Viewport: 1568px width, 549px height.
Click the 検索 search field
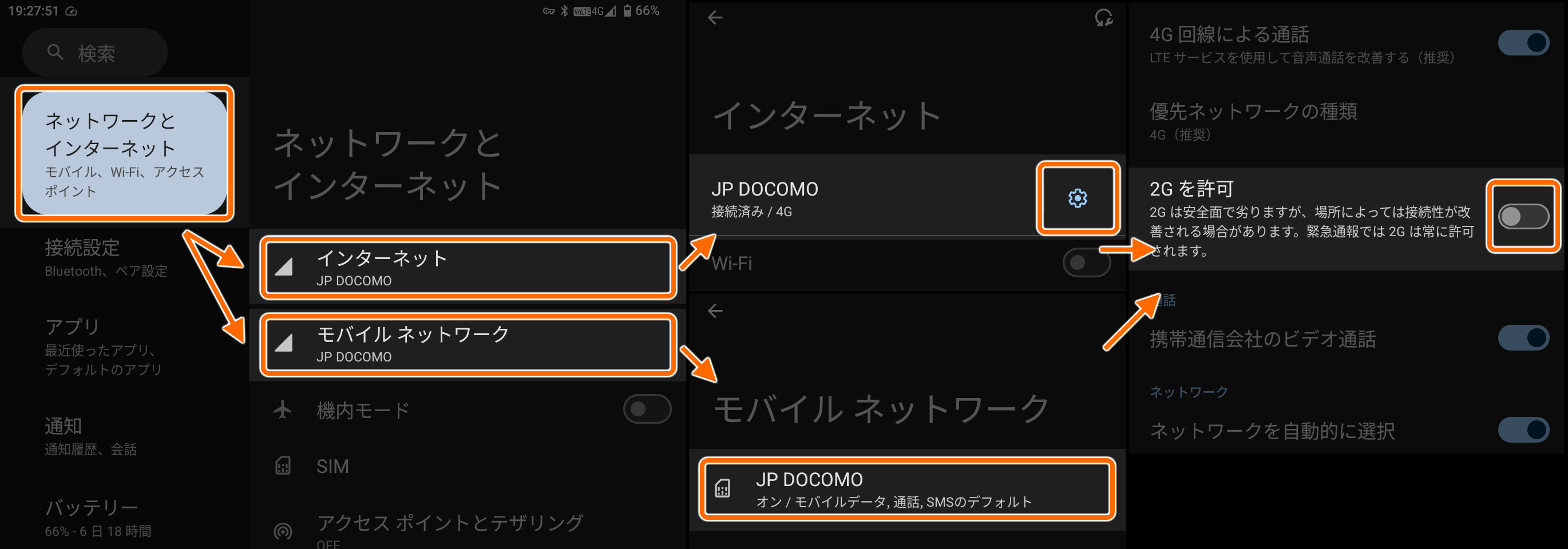[95, 52]
